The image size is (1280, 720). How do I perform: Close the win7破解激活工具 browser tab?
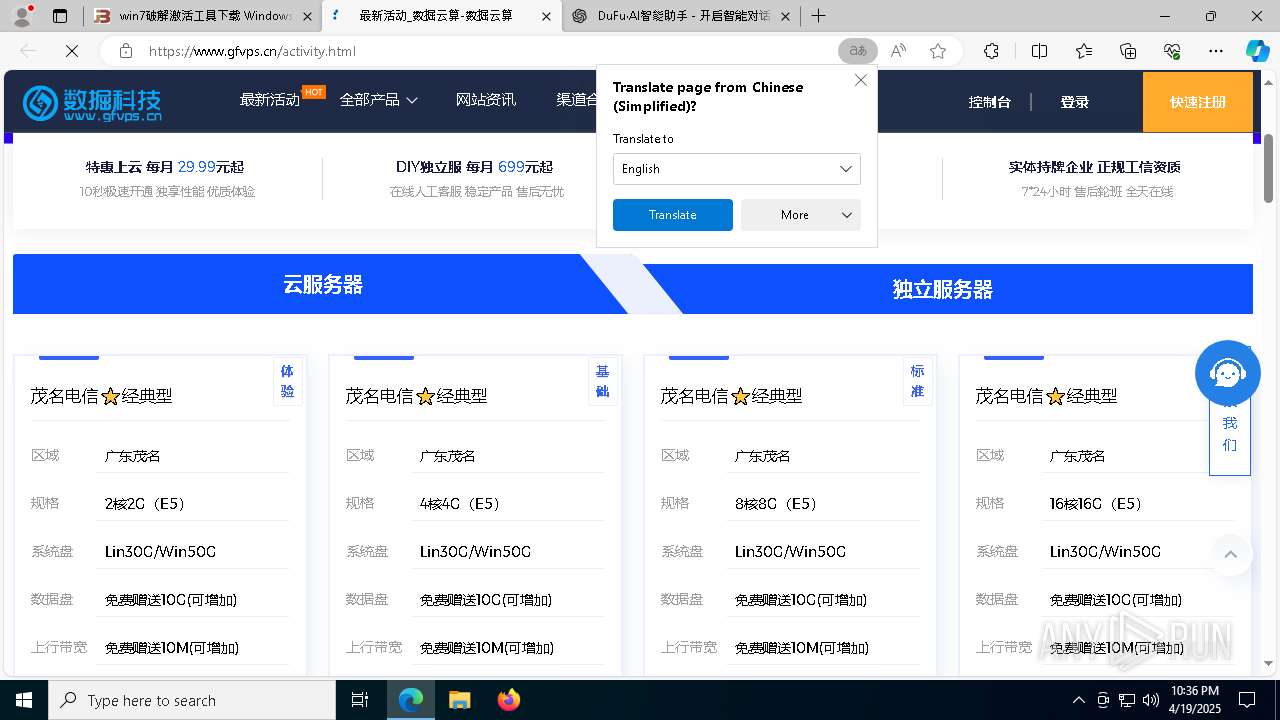306,16
